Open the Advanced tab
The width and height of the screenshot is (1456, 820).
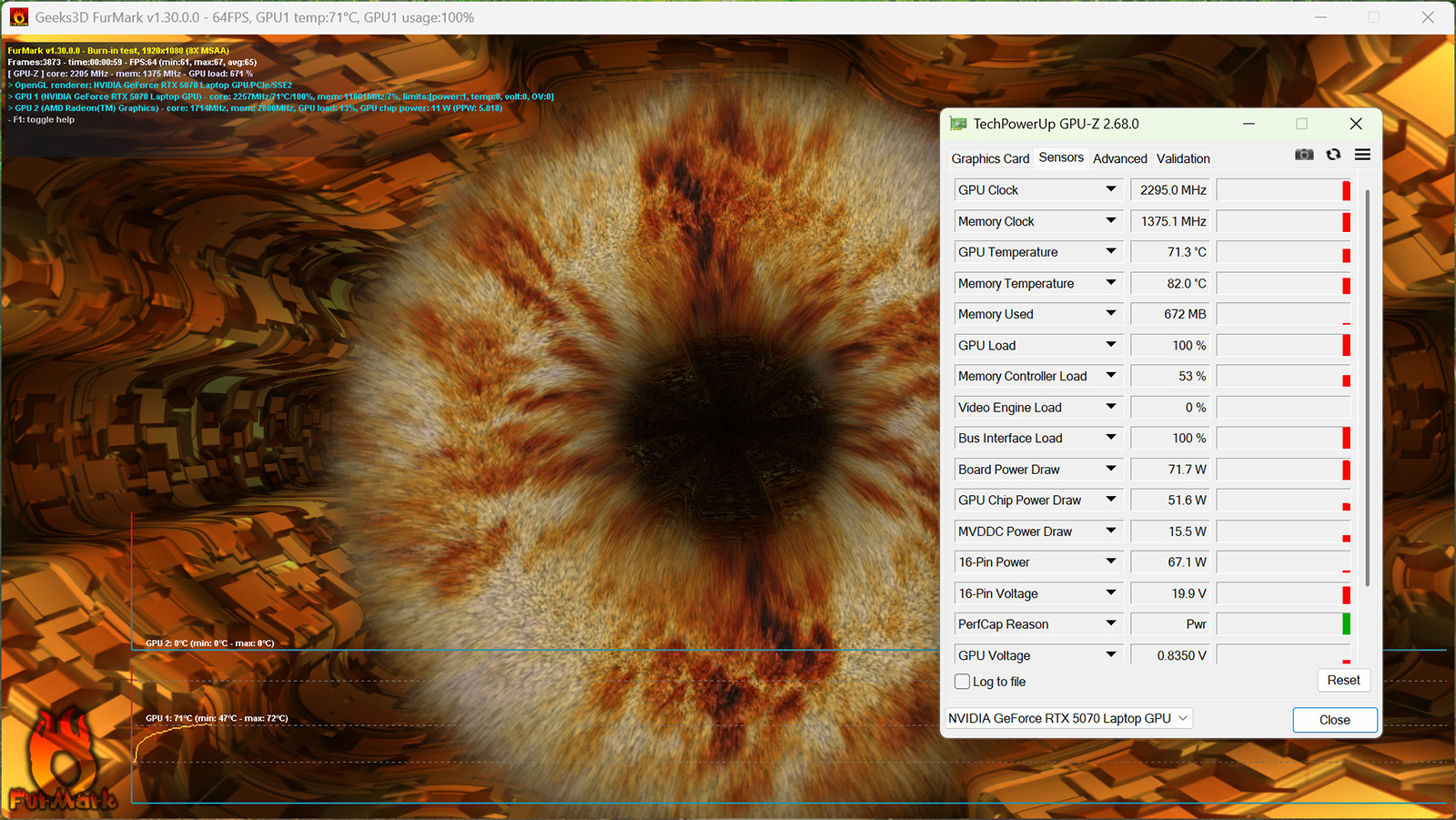[x=1119, y=158]
